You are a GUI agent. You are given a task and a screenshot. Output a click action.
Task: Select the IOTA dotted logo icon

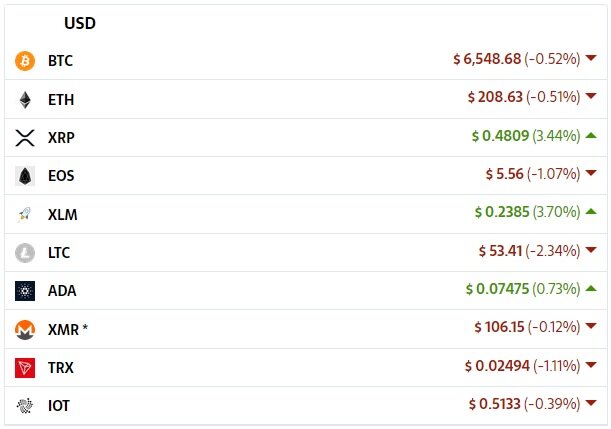25,406
